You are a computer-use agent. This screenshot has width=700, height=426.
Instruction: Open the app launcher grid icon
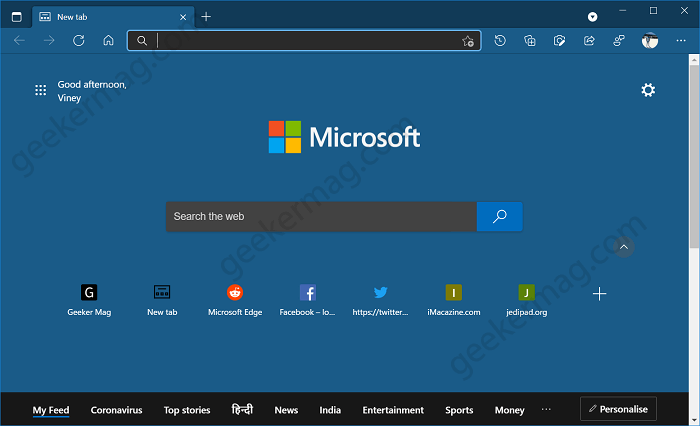pos(41,90)
